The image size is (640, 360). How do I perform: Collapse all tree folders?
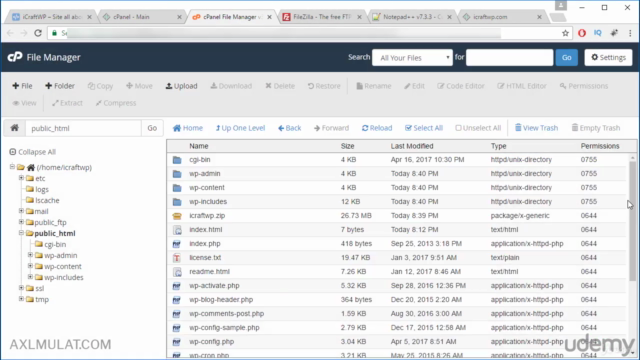[33, 152]
